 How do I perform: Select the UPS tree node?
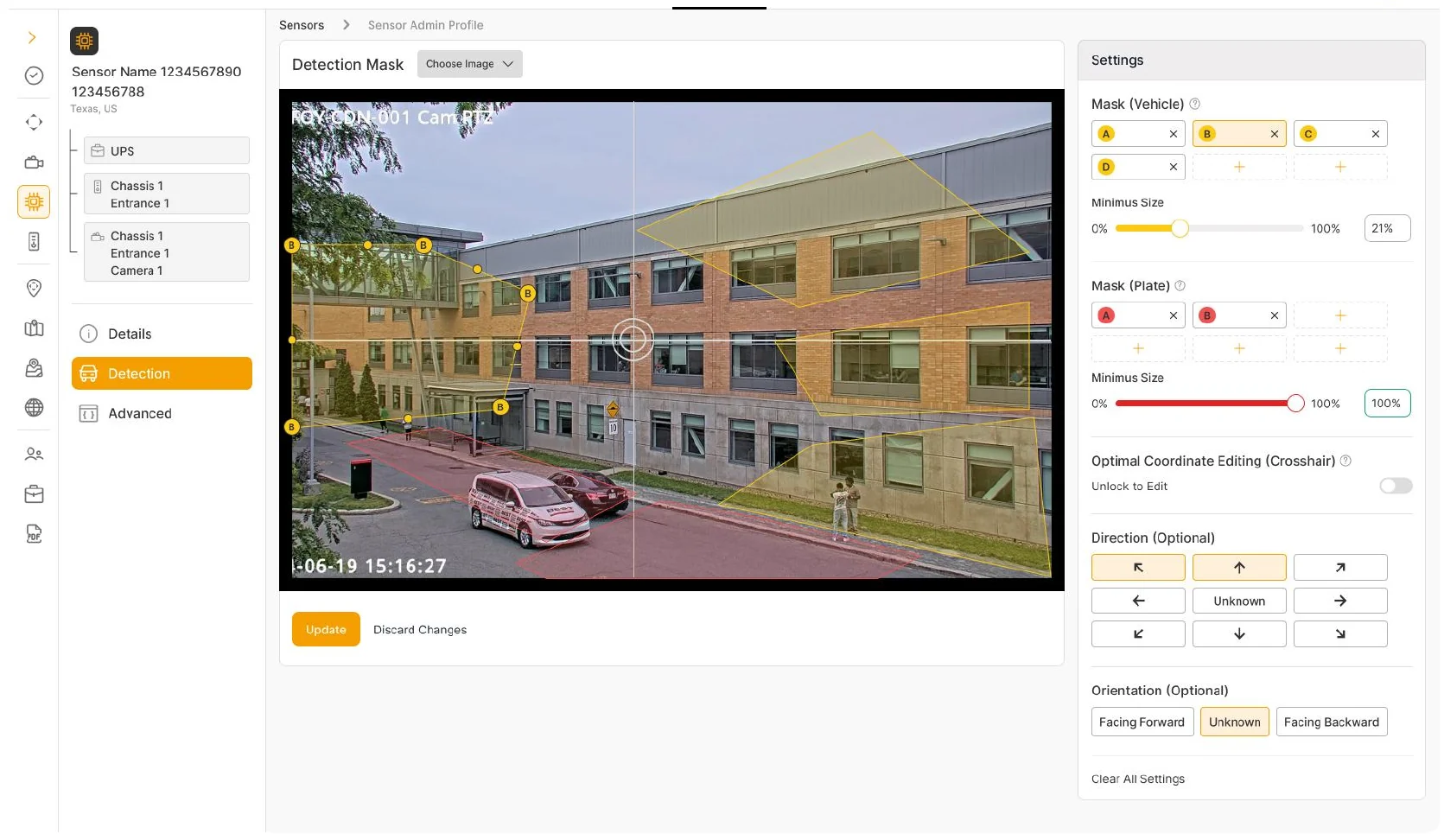167,150
